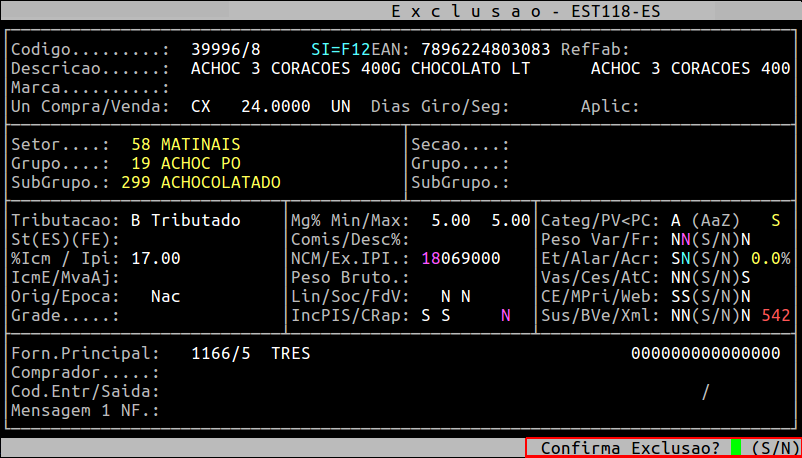
Task: Click the Descricao field ACHOC 3 CORACOES
Action: pyautogui.click(x=361, y=69)
